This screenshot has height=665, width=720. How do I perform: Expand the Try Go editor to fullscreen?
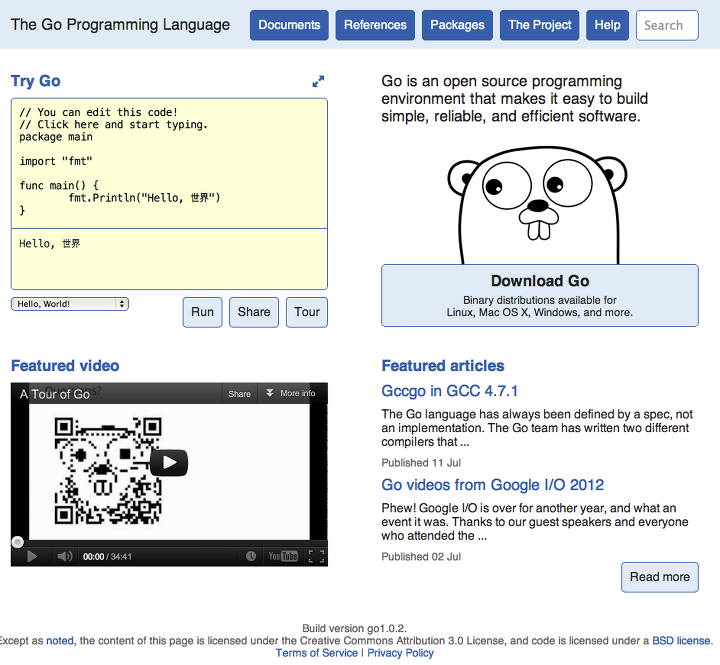318,82
